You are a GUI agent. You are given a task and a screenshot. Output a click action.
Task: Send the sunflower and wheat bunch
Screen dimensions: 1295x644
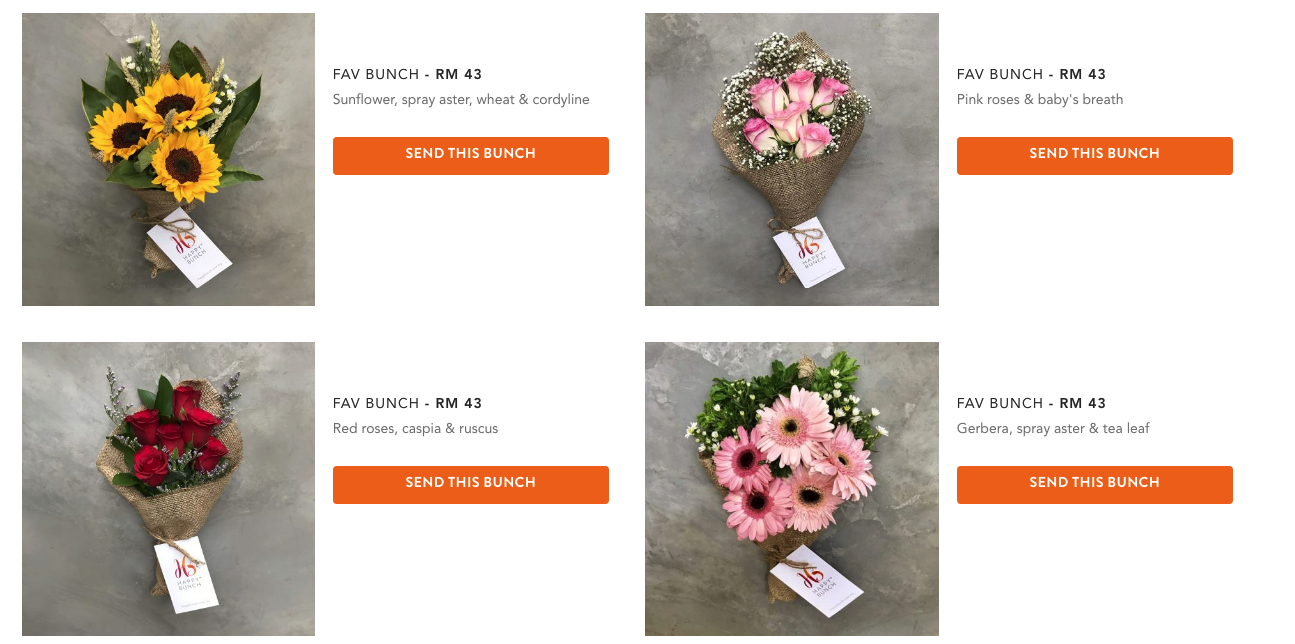pyautogui.click(x=471, y=156)
